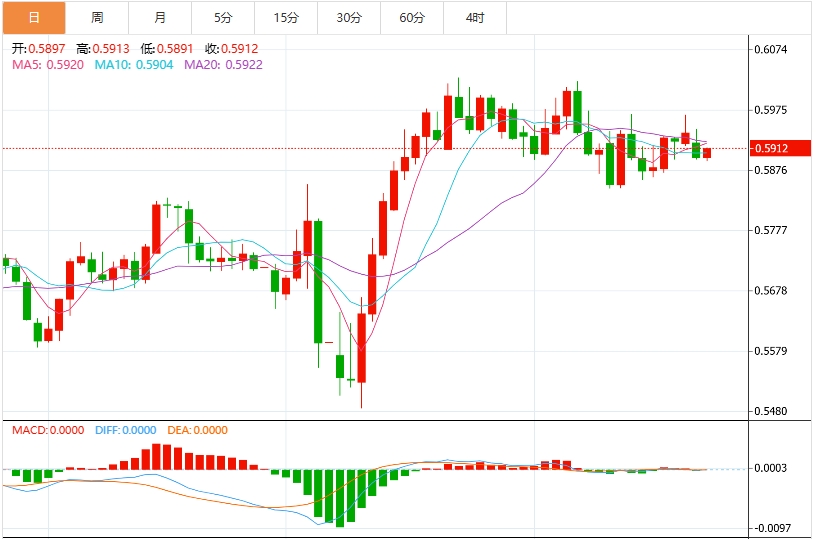Click the DIFF: 0.0000 label
The width and height of the screenshot is (819, 539).
[125, 430]
